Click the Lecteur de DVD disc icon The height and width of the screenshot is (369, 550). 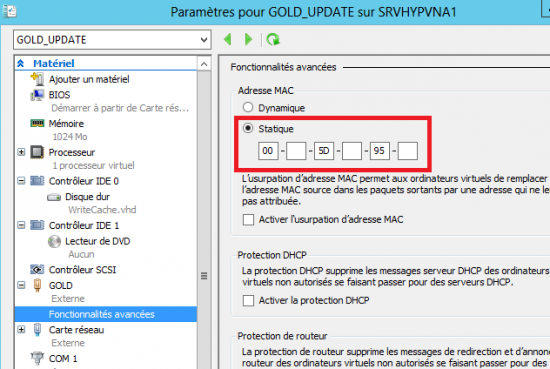point(54,241)
